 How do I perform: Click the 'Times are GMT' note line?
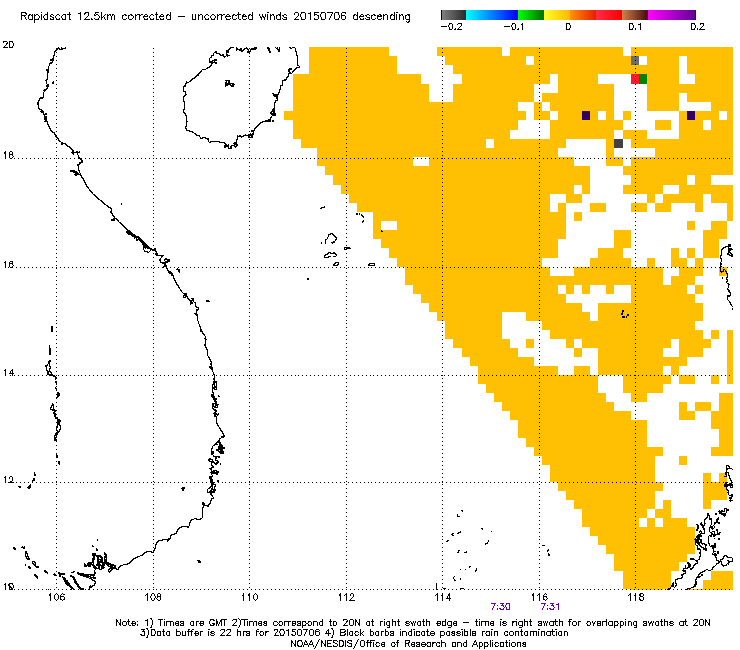point(412,623)
